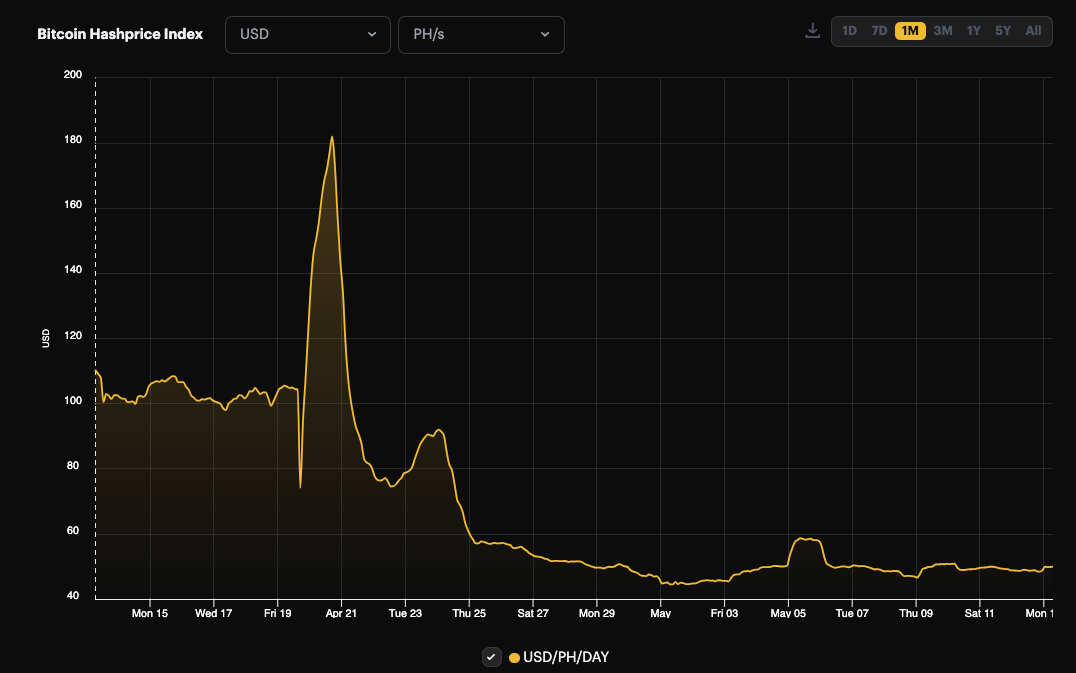
Task: Click the download chart icon
Action: pyautogui.click(x=812, y=30)
